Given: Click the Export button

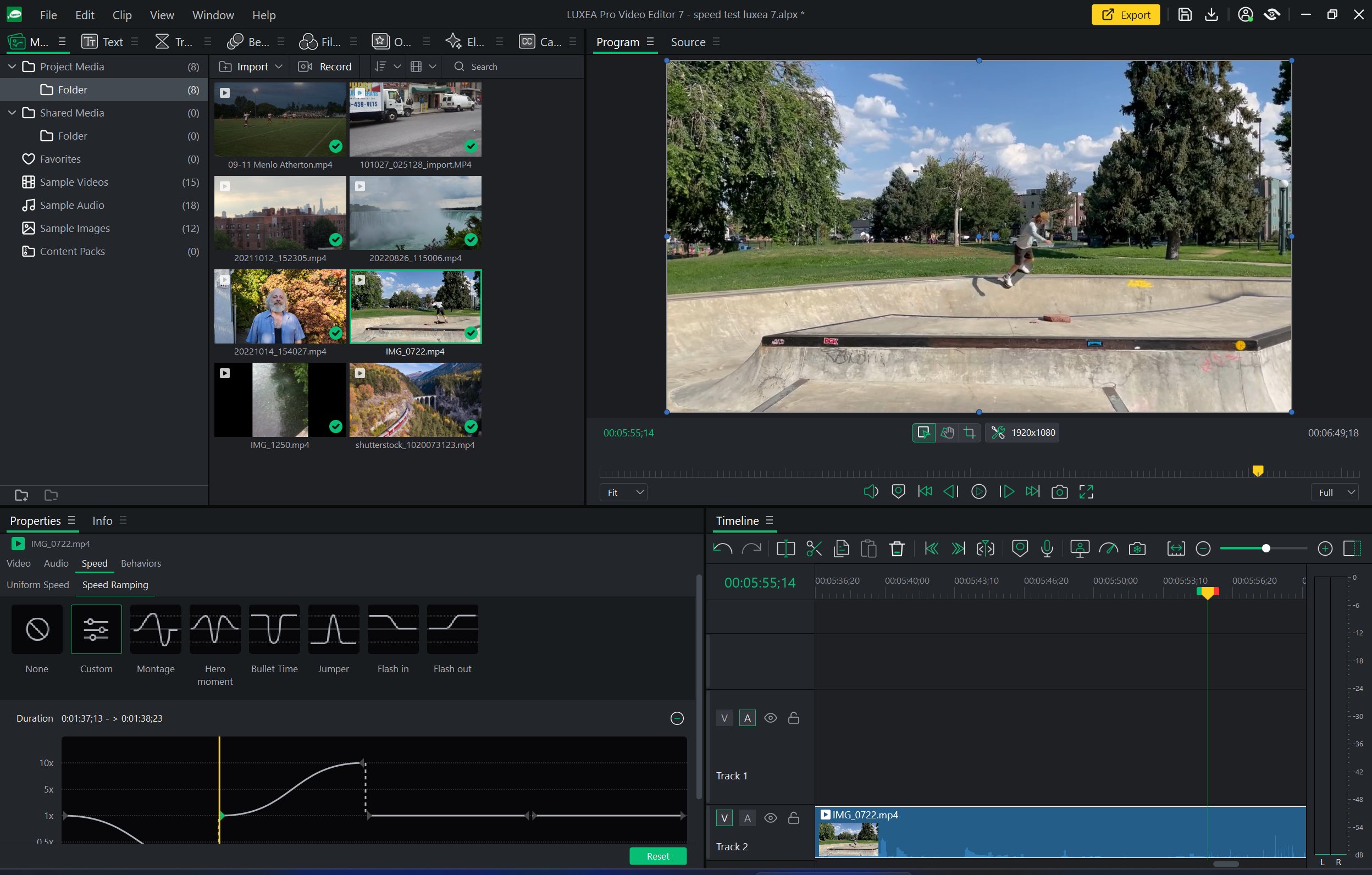Looking at the screenshot, I should point(1125,14).
